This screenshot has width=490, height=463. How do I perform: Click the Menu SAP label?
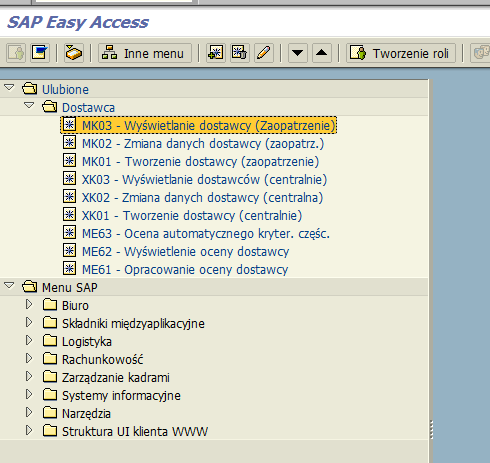pyautogui.click(x=70, y=288)
